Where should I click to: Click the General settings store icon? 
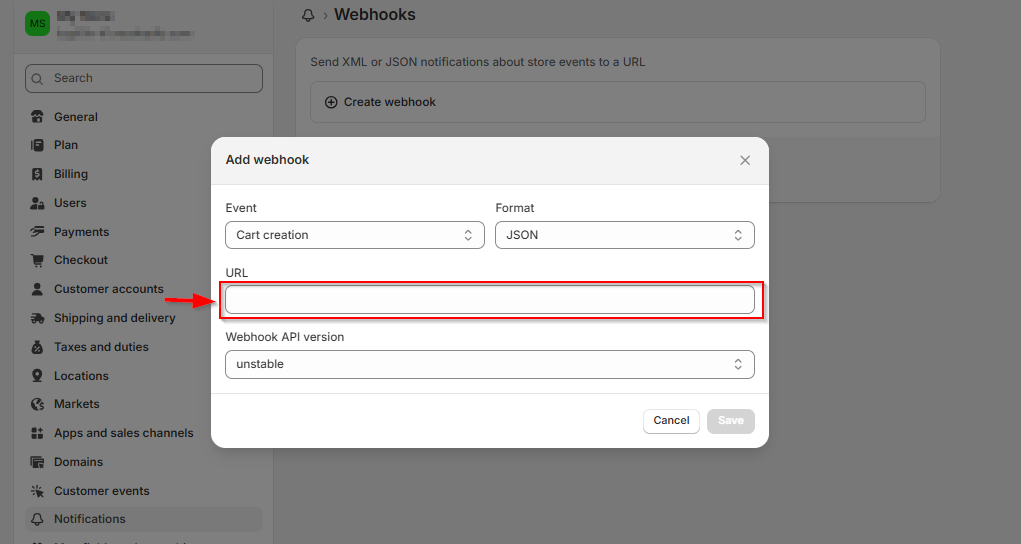(38, 117)
